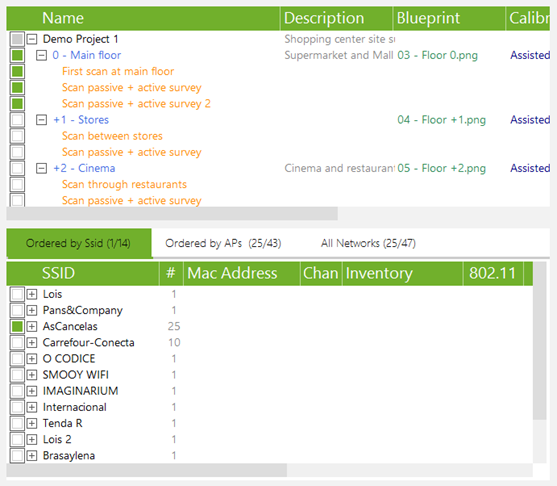Image resolution: width=557 pixels, height=486 pixels.
Task: Click the SSID list vertical scrollbar
Action: click(x=540, y=341)
